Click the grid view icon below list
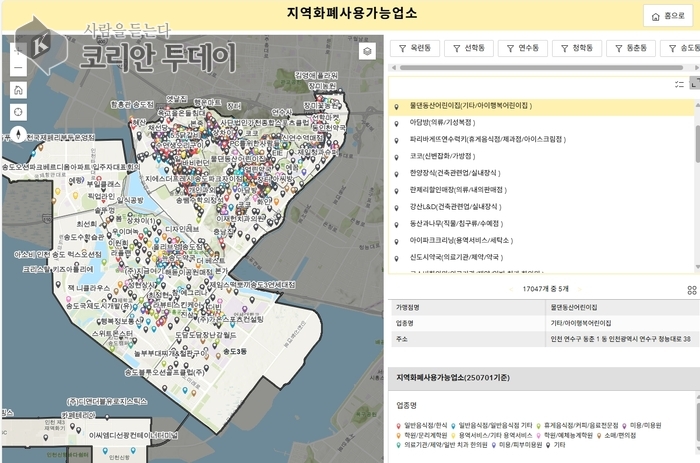The image size is (700, 463). point(691,289)
